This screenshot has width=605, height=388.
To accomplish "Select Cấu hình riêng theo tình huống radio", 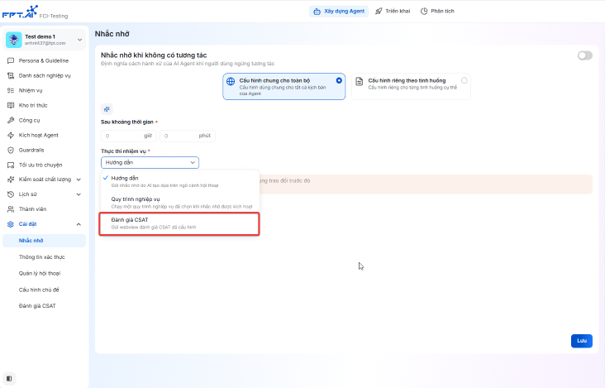I will (464, 81).
